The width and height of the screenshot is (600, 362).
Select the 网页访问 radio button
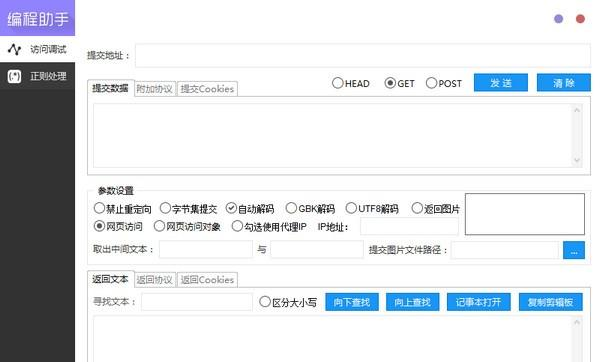pyautogui.click(x=118, y=227)
